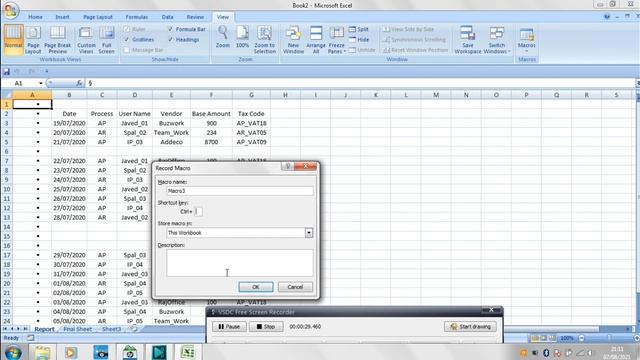Click Arrange All windows
Image resolution: width=640 pixels, height=360 pixels.
(x=316, y=39)
